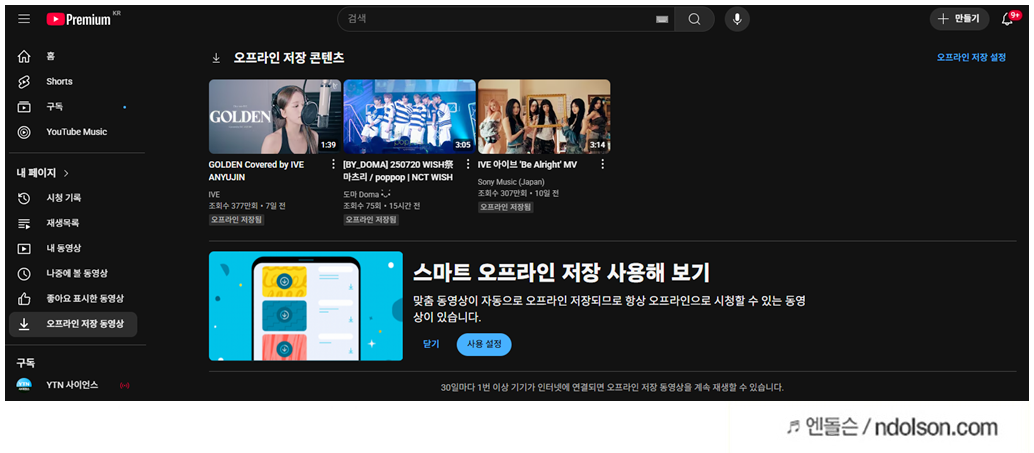Click the YouTube Music circle icon

[x=24, y=133]
